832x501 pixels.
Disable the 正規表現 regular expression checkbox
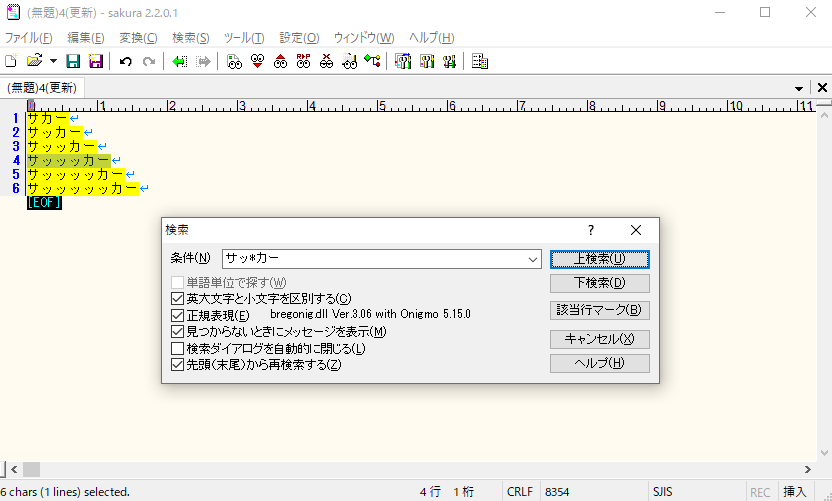click(178, 315)
